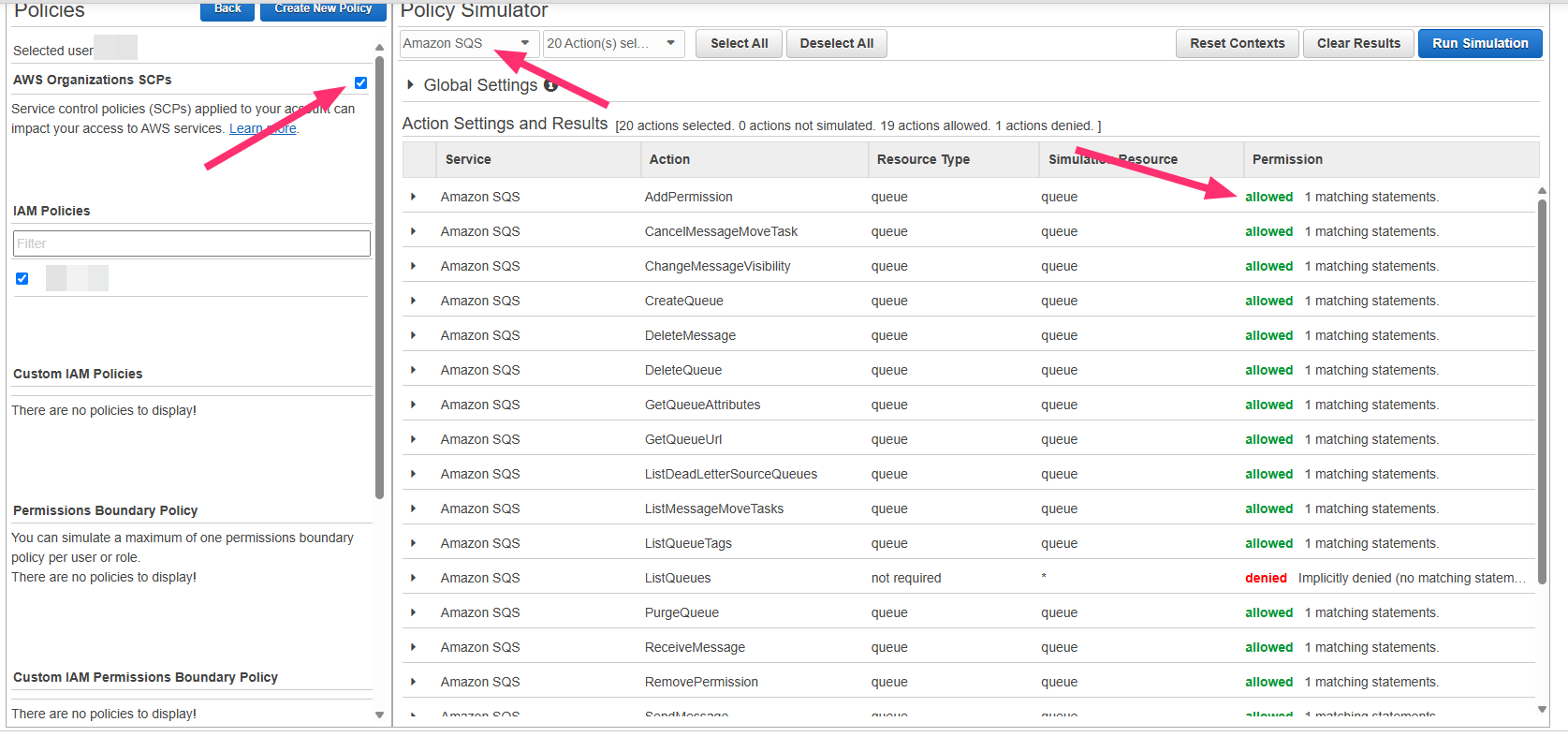Open the 20 Action(s) selected dropdown

pyautogui.click(x=613, y=43)
